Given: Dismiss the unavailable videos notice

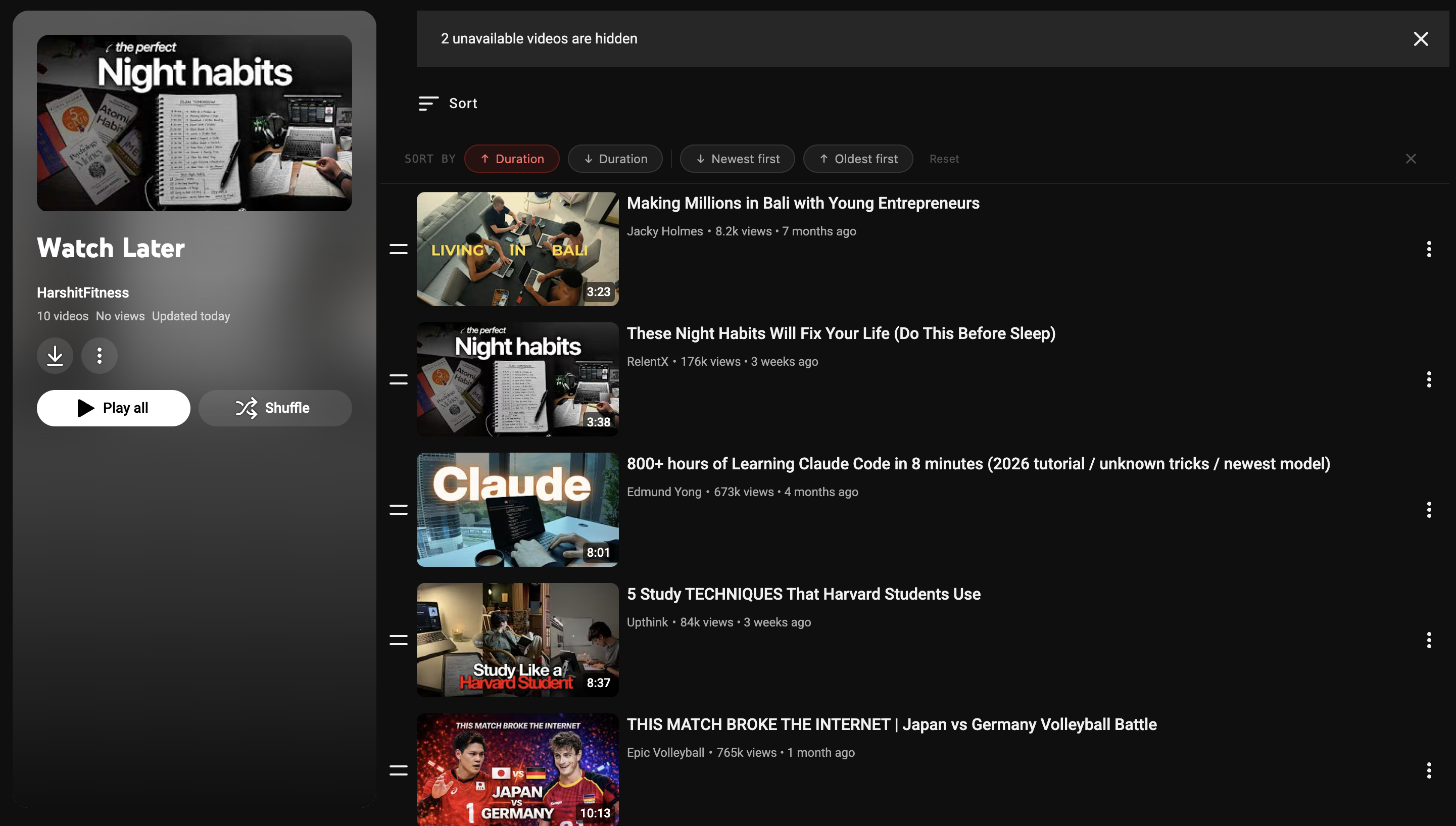Looking at the screenshot, I should 1420,38.
